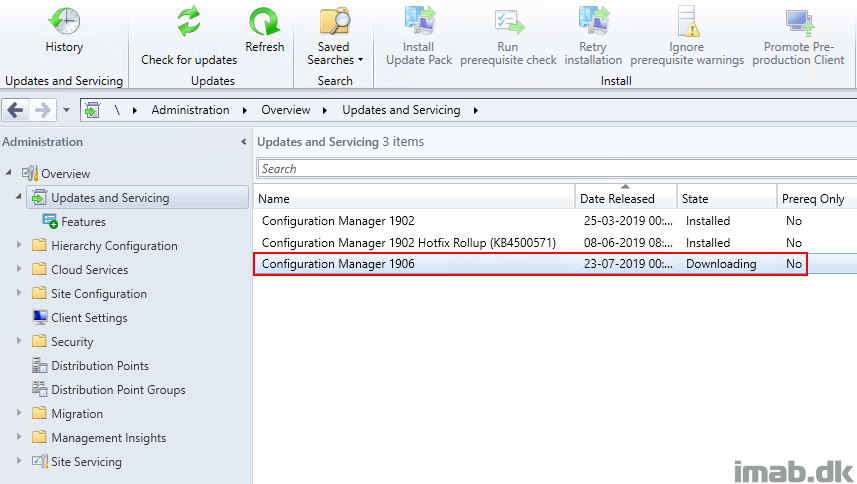This screenshot has width=857, height=484.
Task: Click the Client Settings monitor icon
Action: [39, 317]
